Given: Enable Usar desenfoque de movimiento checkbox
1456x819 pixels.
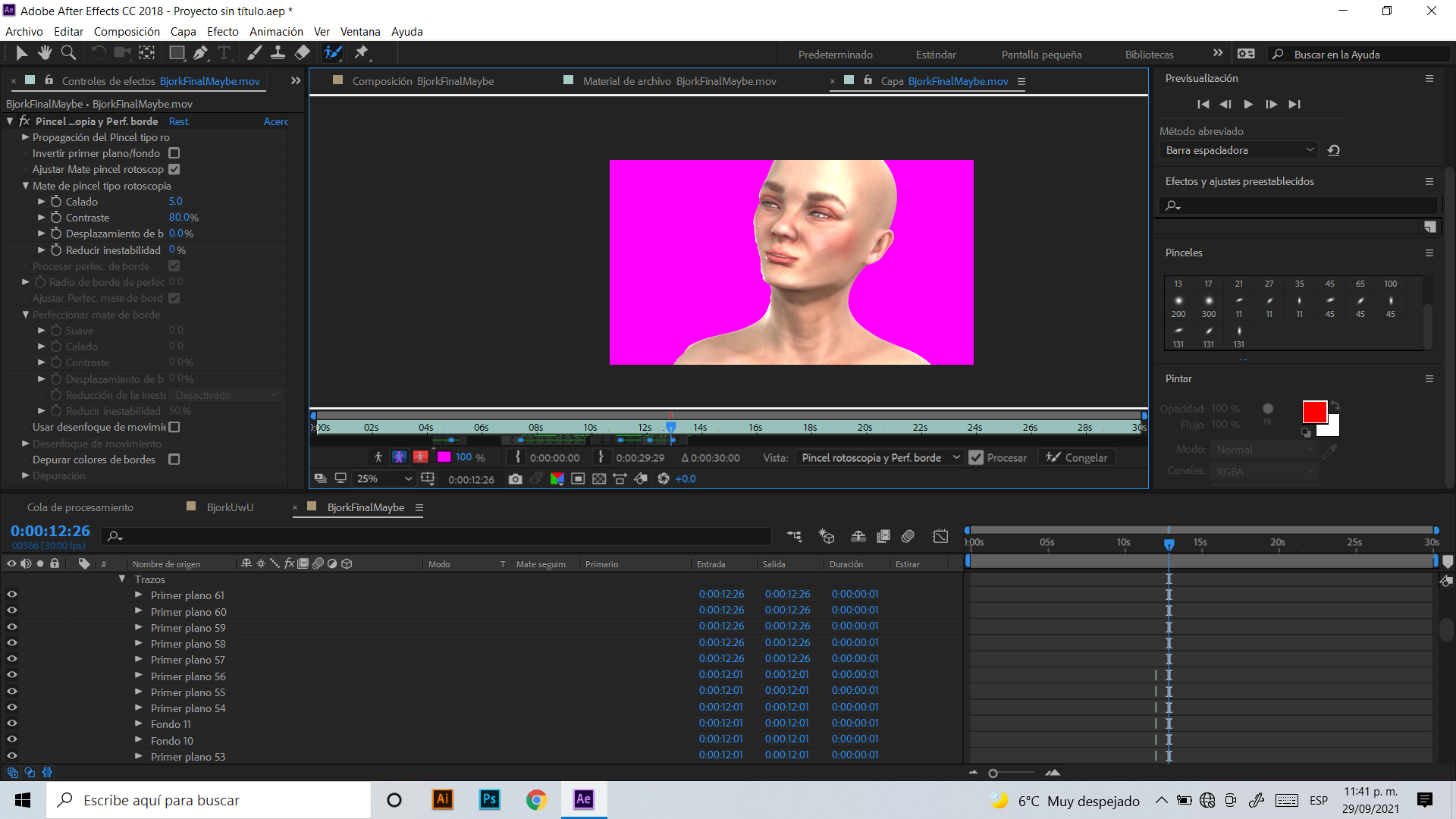Looking at the screenshot, I should click(x=174, y=428).
